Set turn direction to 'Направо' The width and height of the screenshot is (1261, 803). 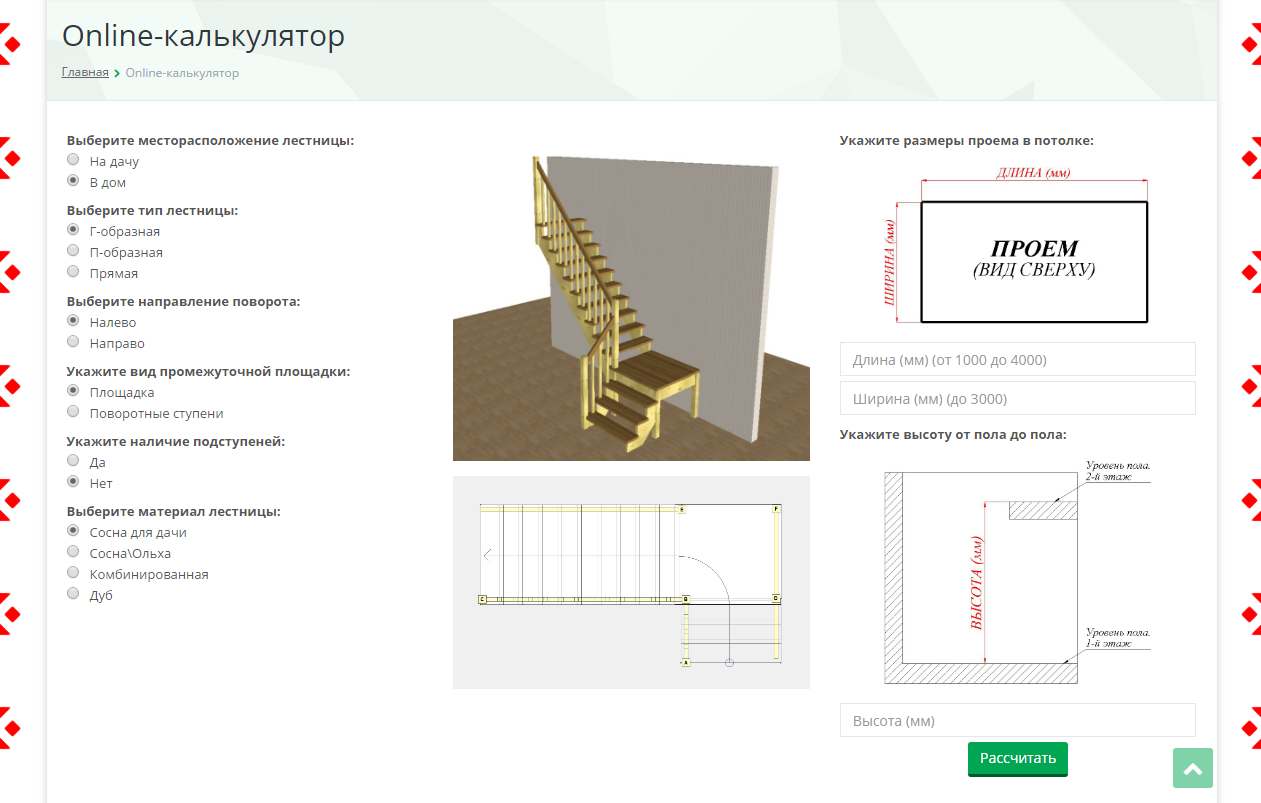coord(73,342)
